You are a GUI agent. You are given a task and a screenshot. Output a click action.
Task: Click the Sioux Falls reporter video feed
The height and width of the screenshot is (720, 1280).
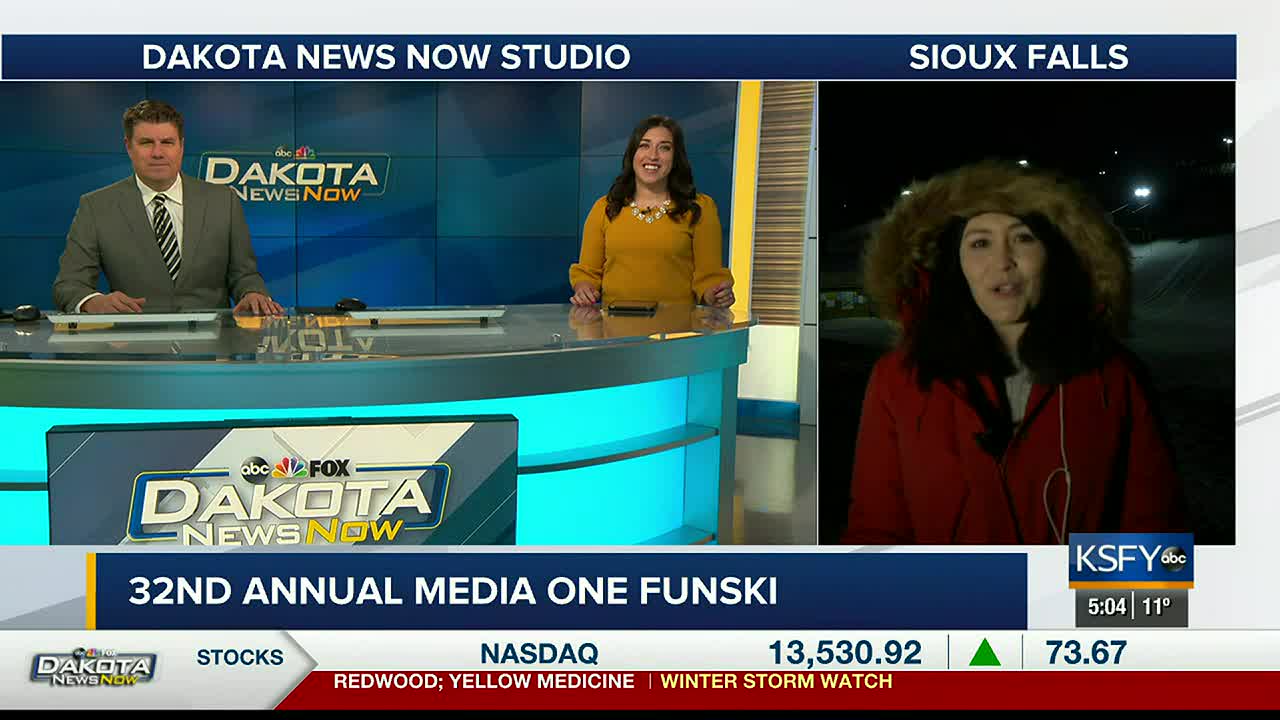coord(1027,313)
